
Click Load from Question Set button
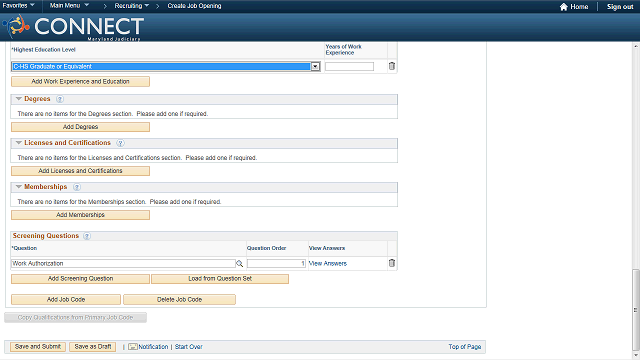220,279
